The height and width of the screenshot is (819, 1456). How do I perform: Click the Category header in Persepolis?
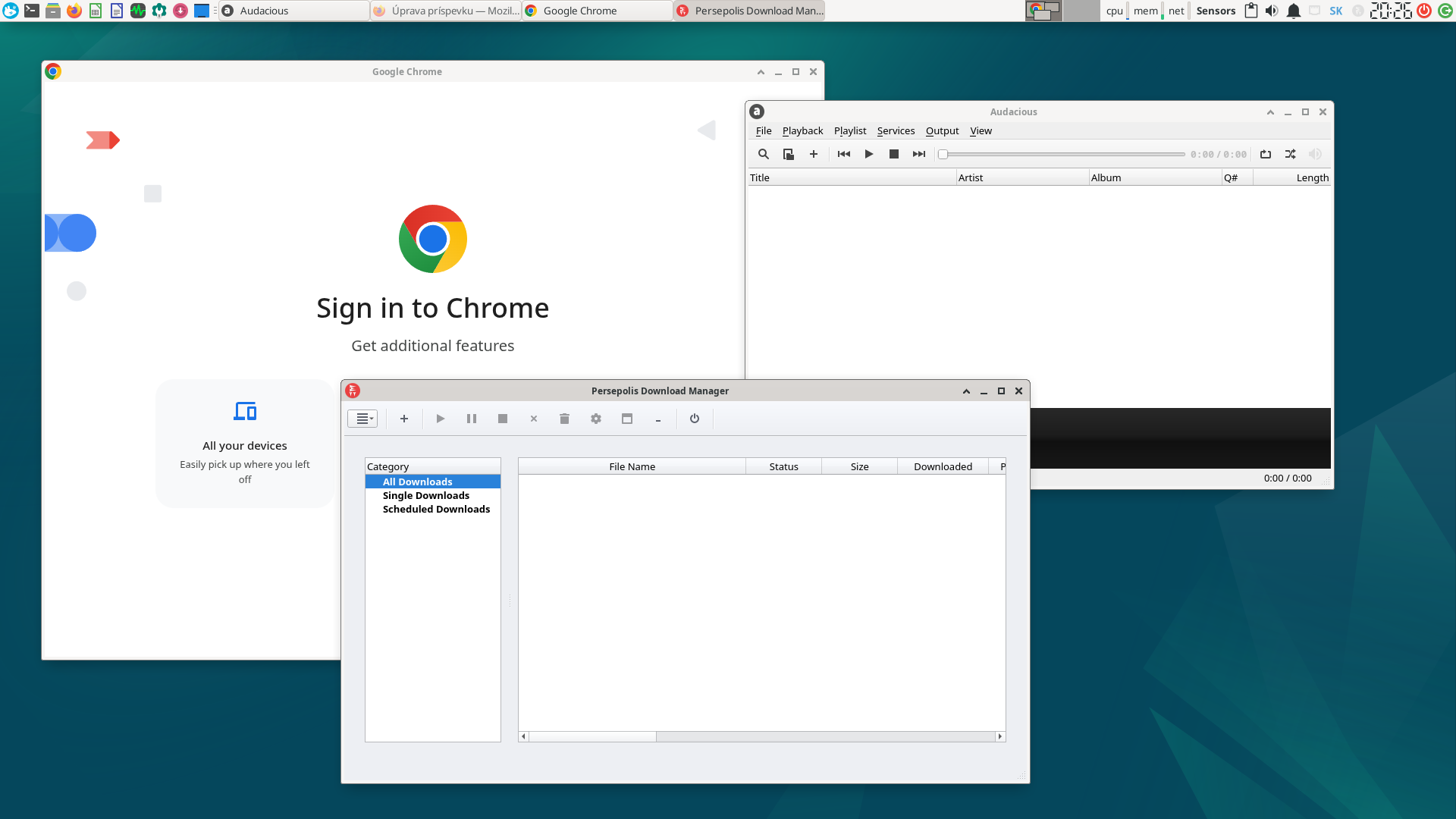[432, 466]
